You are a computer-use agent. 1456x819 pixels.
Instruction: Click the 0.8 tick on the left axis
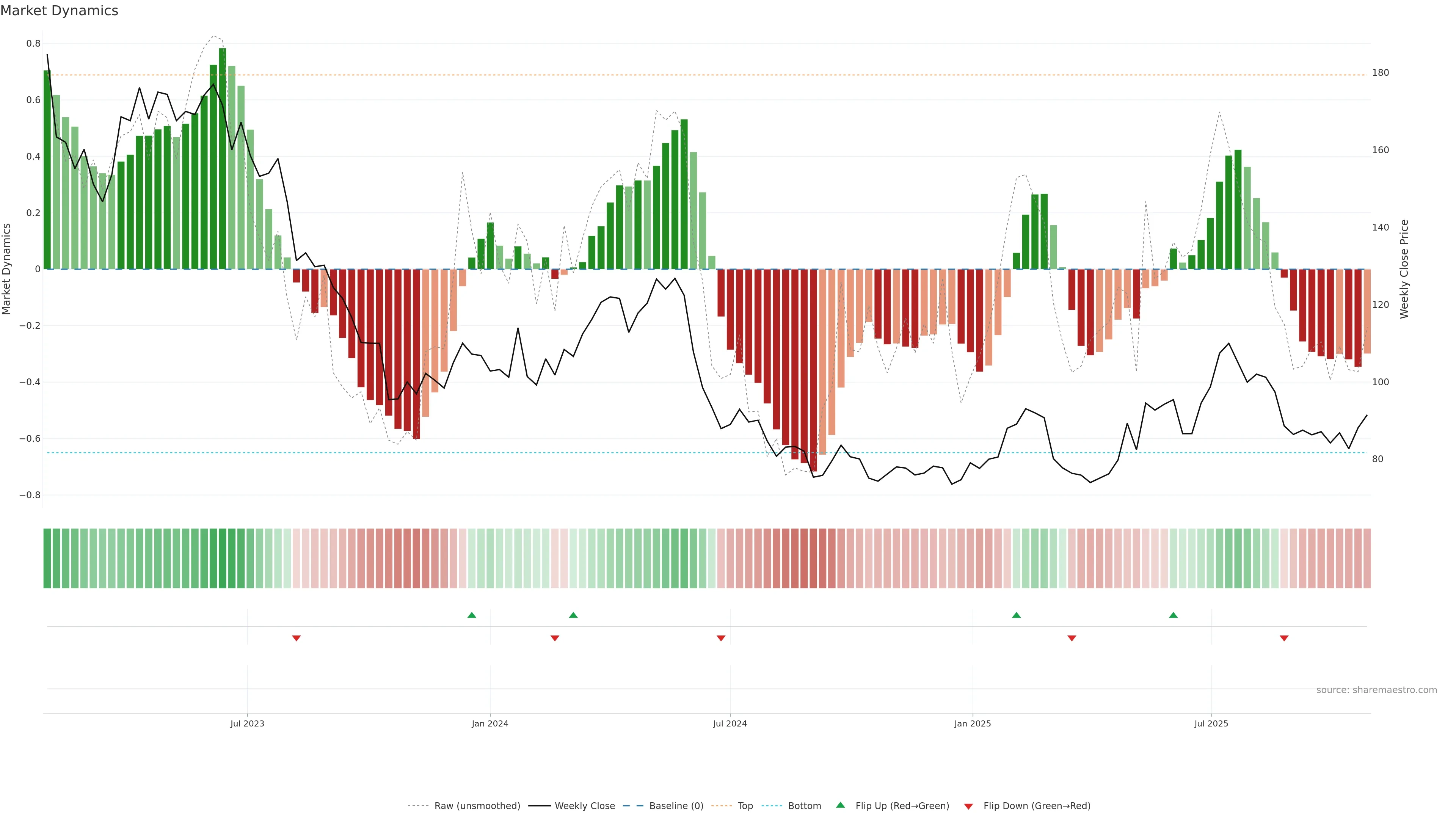pos(33,44)
